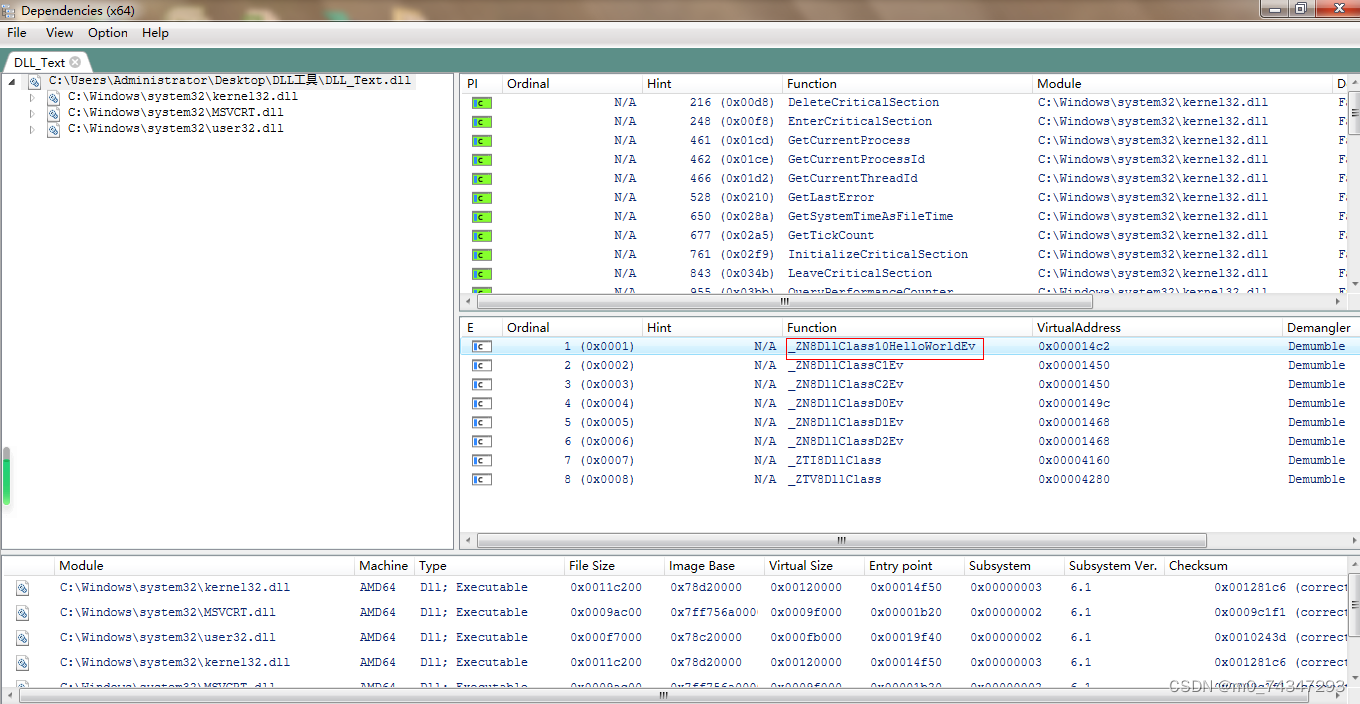
Task: Click the MSVCRT.dll checksum 0x0009c1f1
Action: (1250, 613)
